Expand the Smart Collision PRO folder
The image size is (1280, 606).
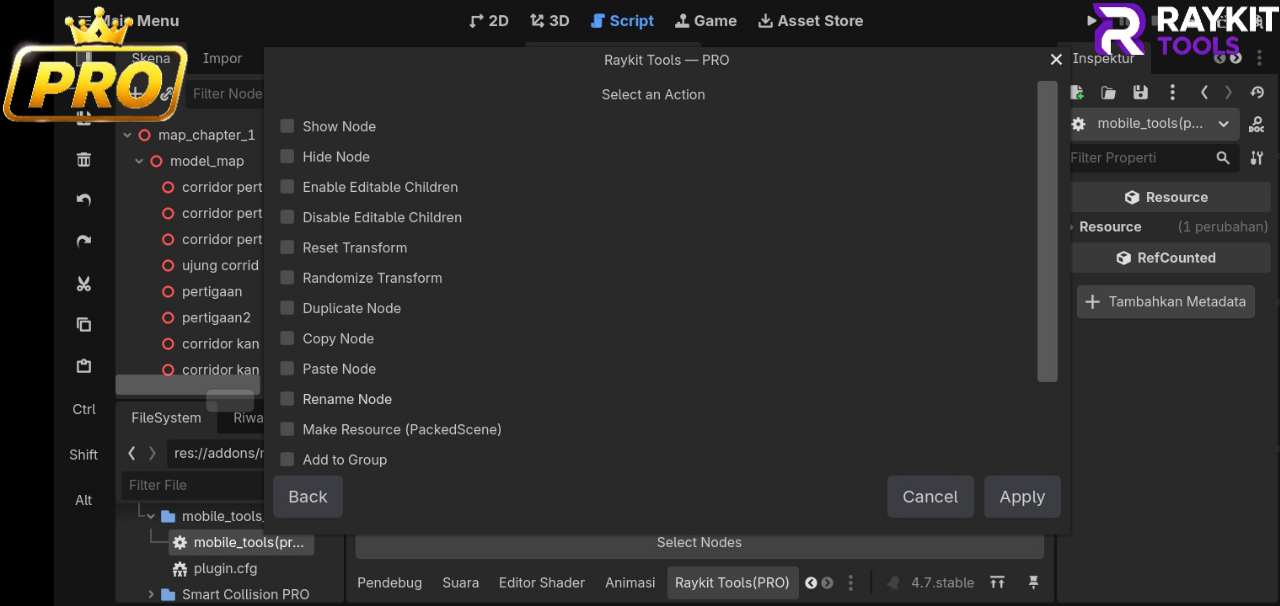151,594
